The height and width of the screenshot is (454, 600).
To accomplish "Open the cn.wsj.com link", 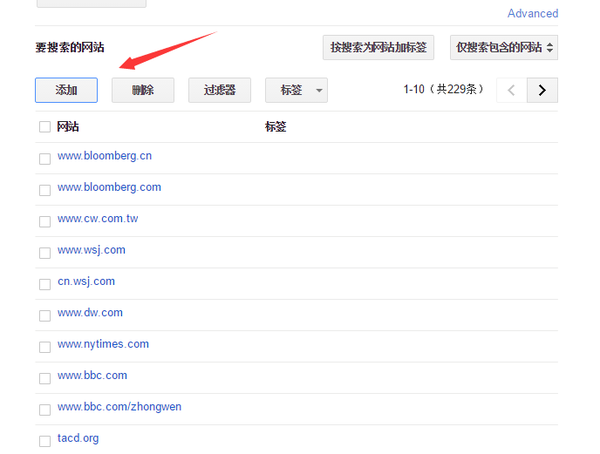I will click(x=86, y=282).
